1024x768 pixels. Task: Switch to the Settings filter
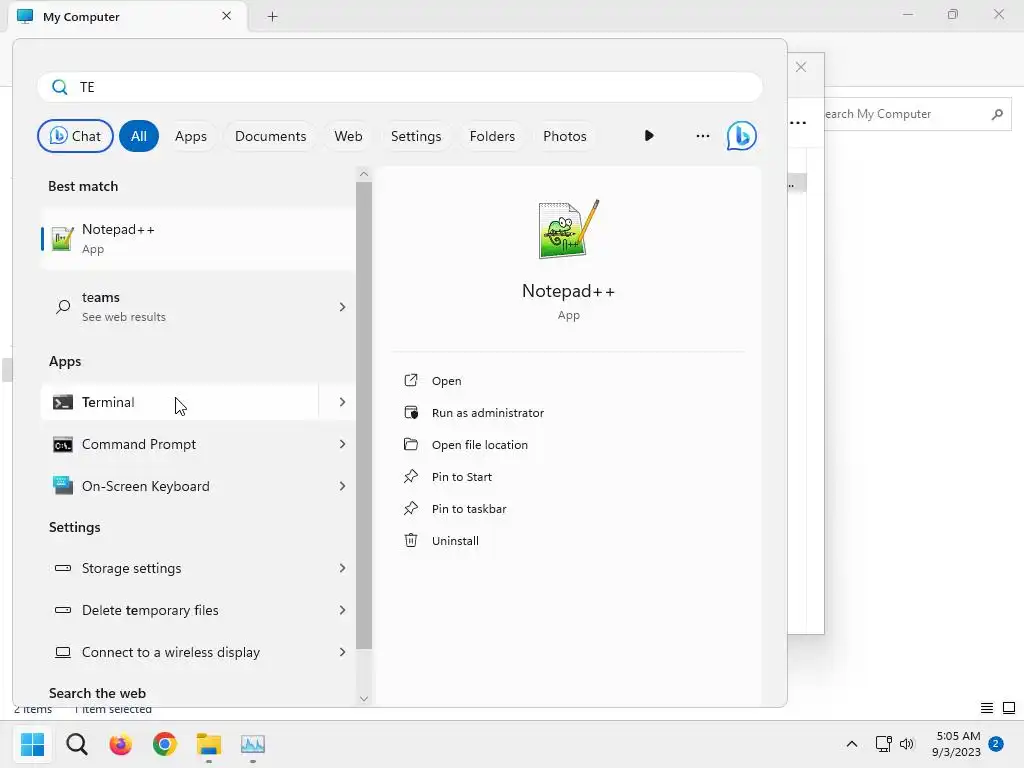416,136
